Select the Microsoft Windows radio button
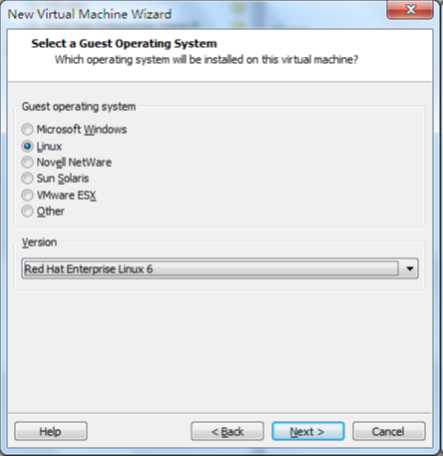 tap(27, 129)
